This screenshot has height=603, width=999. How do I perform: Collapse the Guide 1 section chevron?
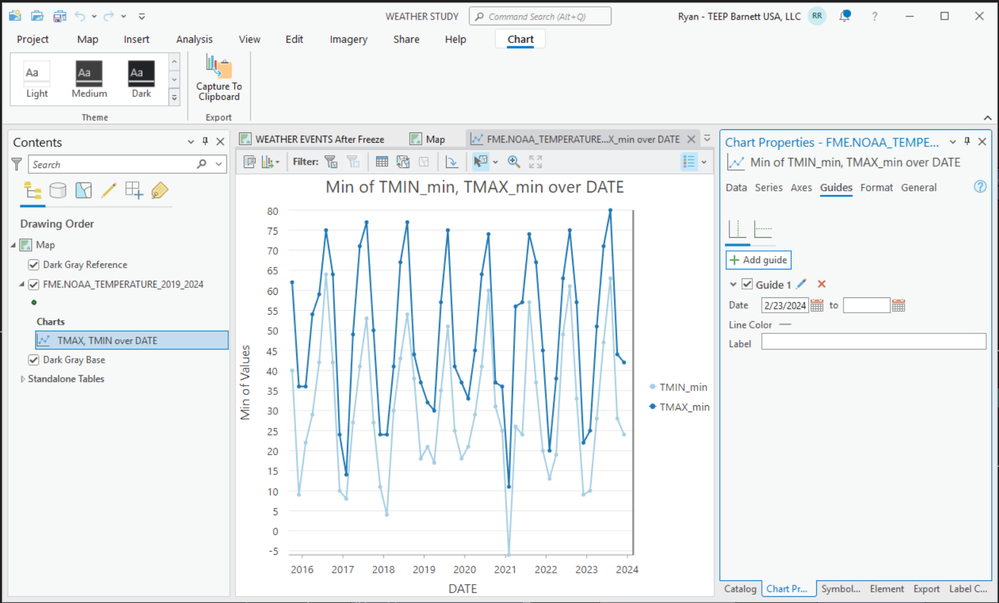(733, 285)
